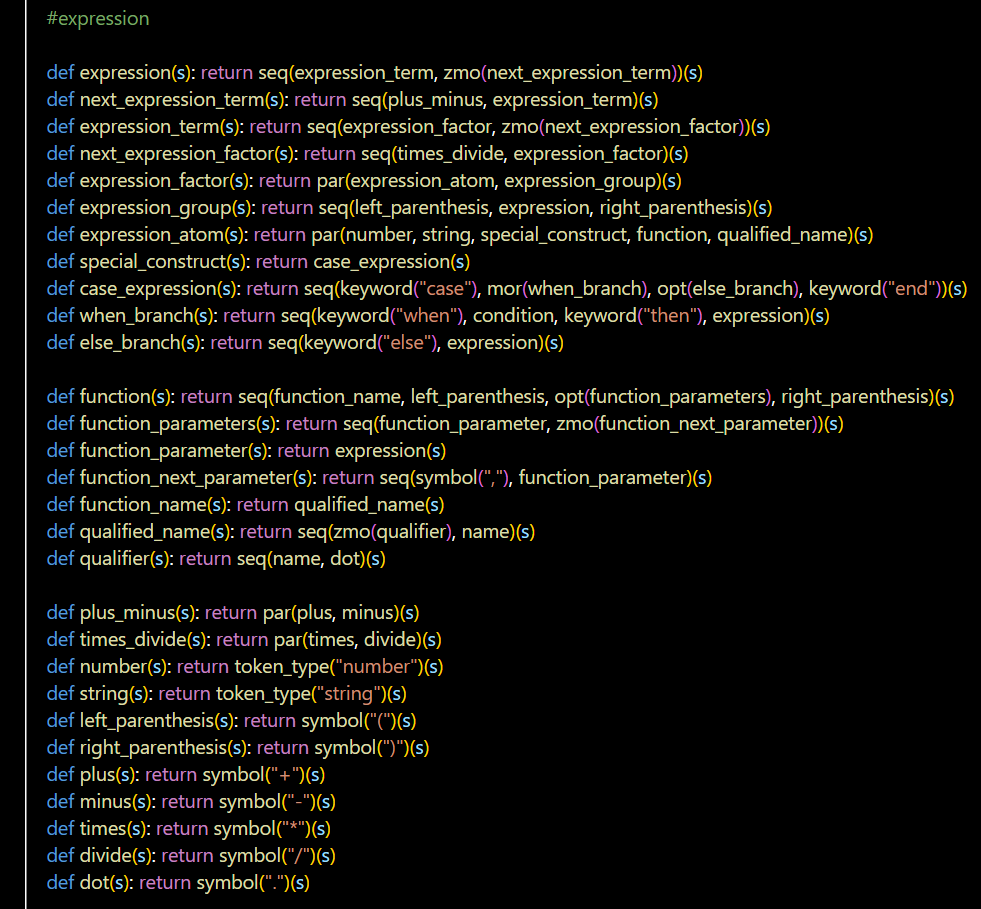Click 'par(plus, minus)' call

(x=331, y=612)
